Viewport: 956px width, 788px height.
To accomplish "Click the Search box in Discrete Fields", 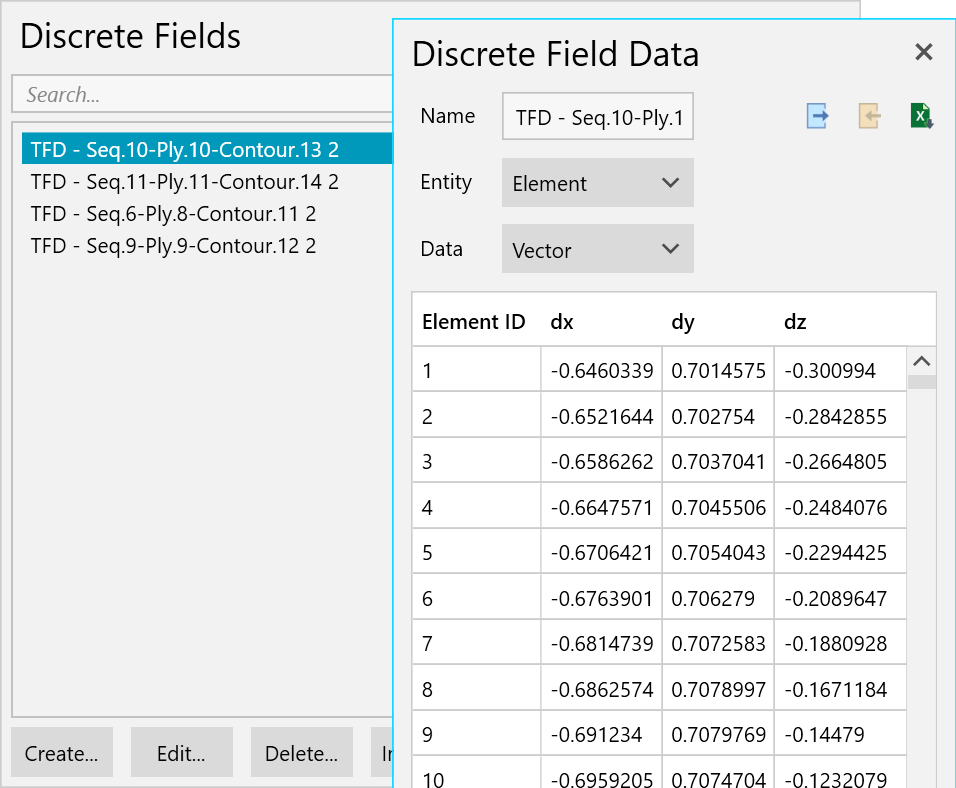I will point(202,94).
